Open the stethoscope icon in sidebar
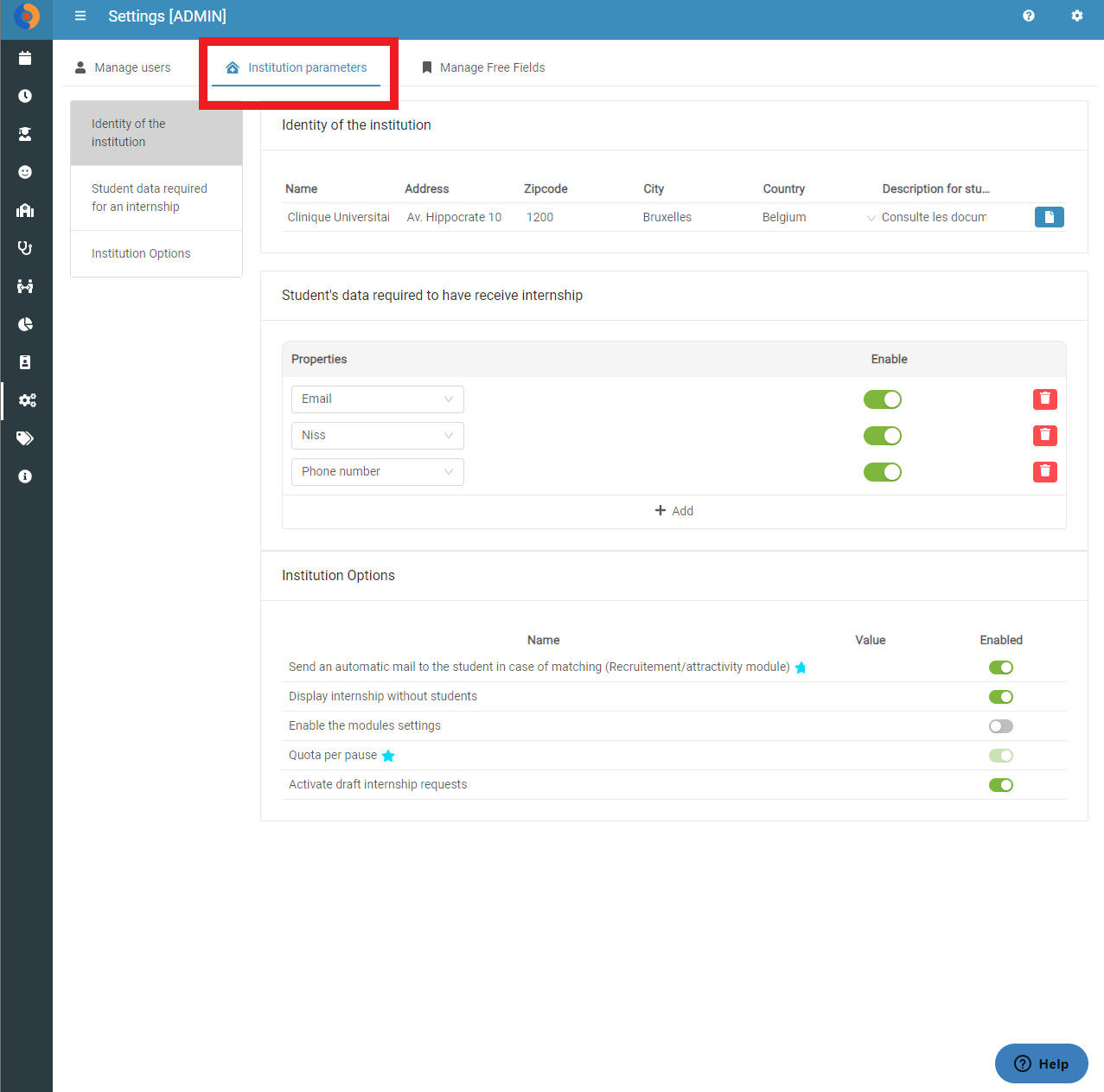Screen dimensions: 1104x1092 tap(25, 248)
